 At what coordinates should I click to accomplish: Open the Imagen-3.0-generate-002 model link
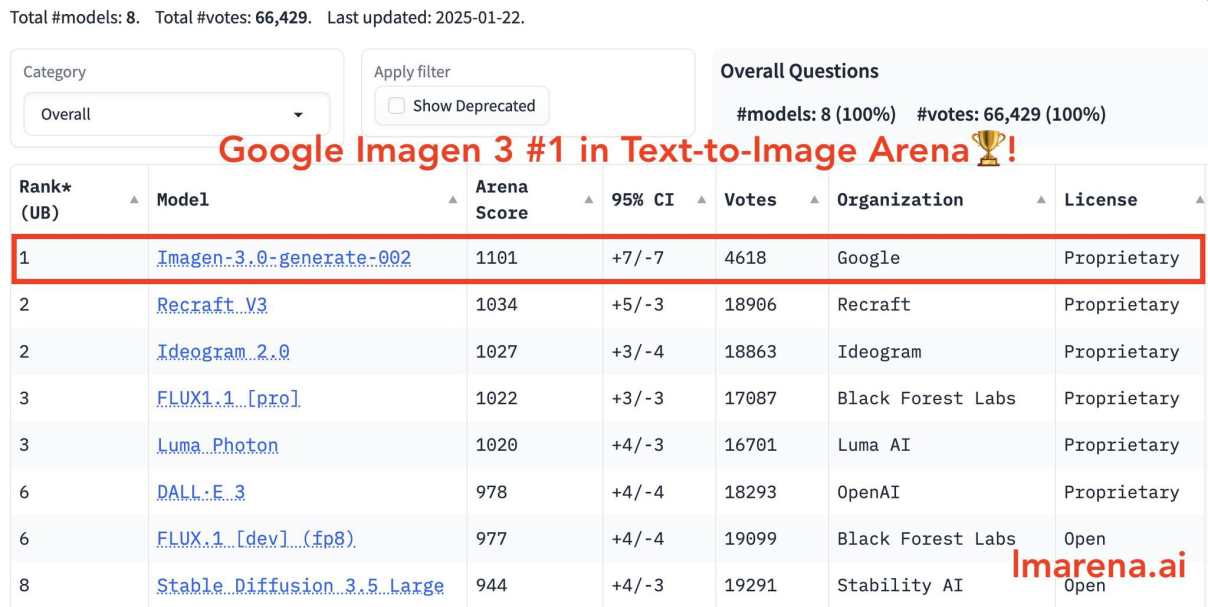tap(284, 258)
